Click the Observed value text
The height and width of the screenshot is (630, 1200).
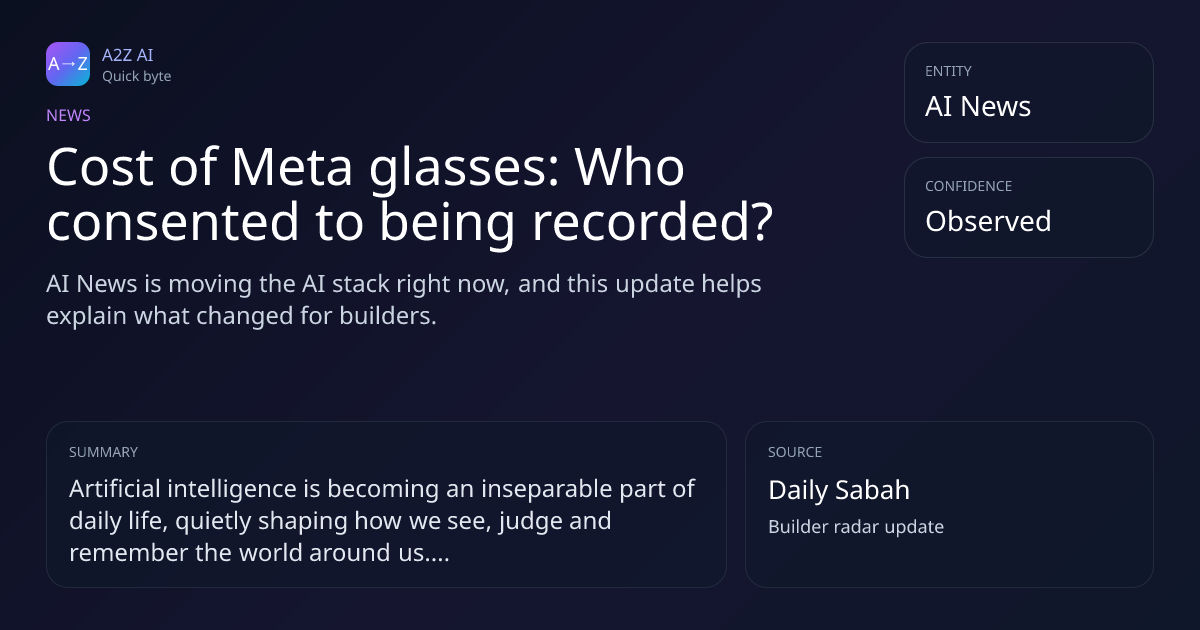click(988, 221)
